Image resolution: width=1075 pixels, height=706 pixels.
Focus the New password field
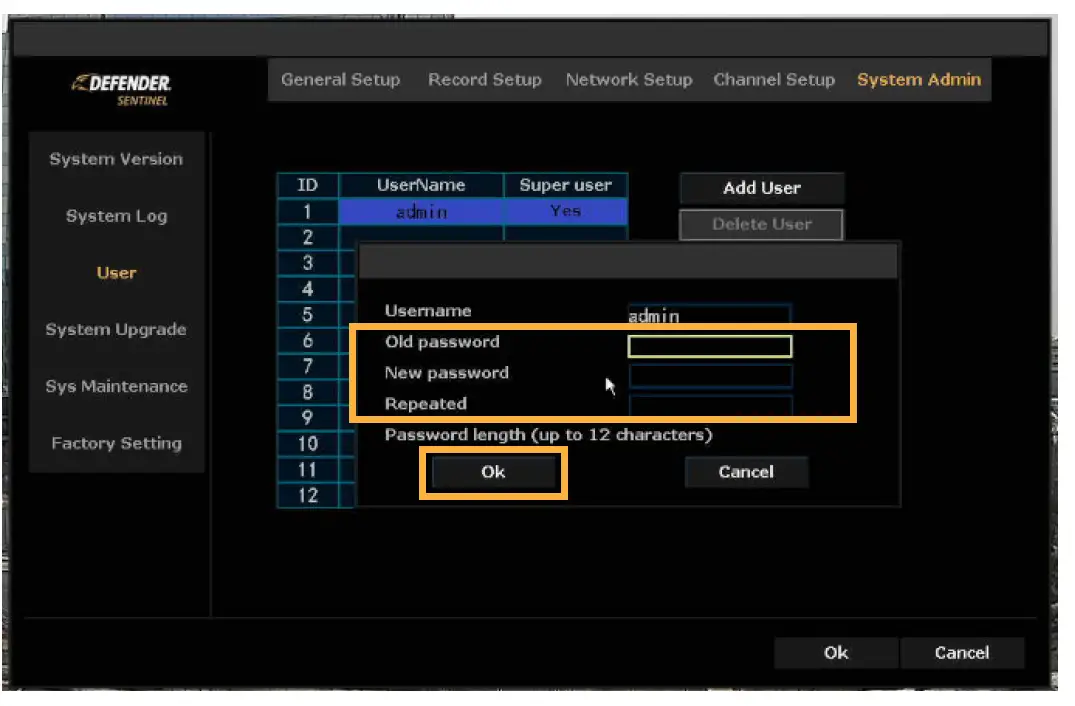click(x=710, y=376)
